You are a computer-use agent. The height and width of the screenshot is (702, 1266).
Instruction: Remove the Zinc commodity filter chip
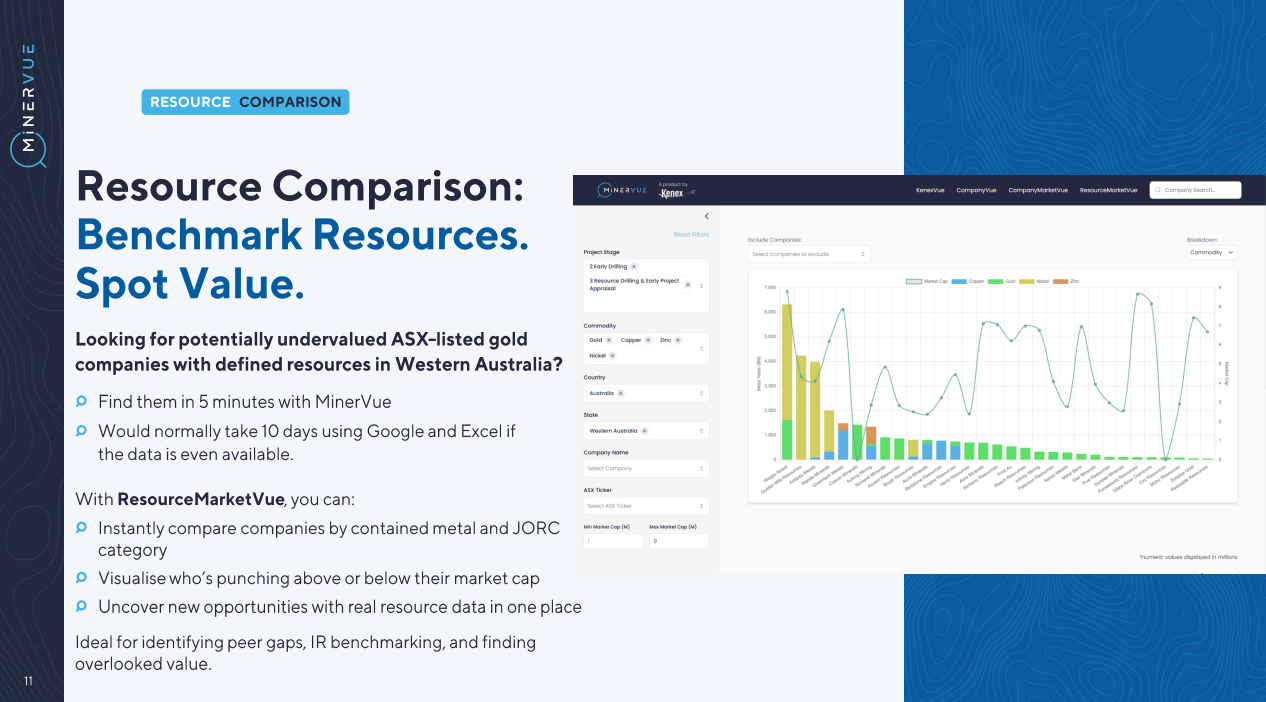pos(679,341)
